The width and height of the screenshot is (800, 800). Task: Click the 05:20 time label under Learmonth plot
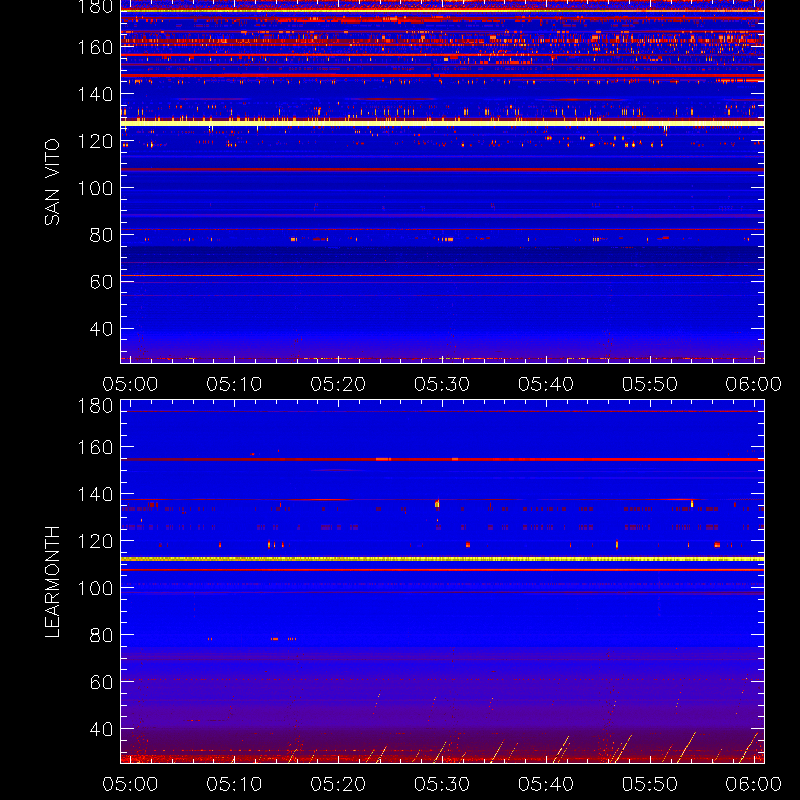coord(338,784)
